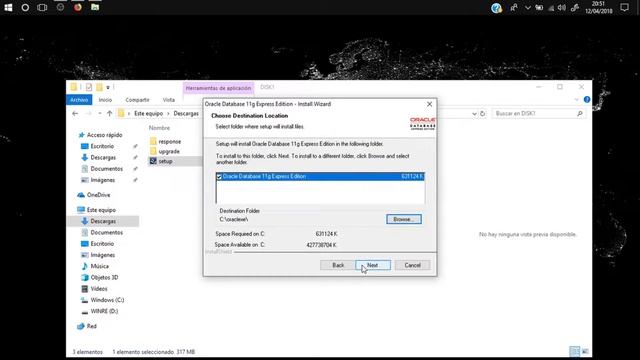Open File Explorer taskbar icon
This screenshot has height=360, width=640.
pyautogui.click(x=95, y=7)
